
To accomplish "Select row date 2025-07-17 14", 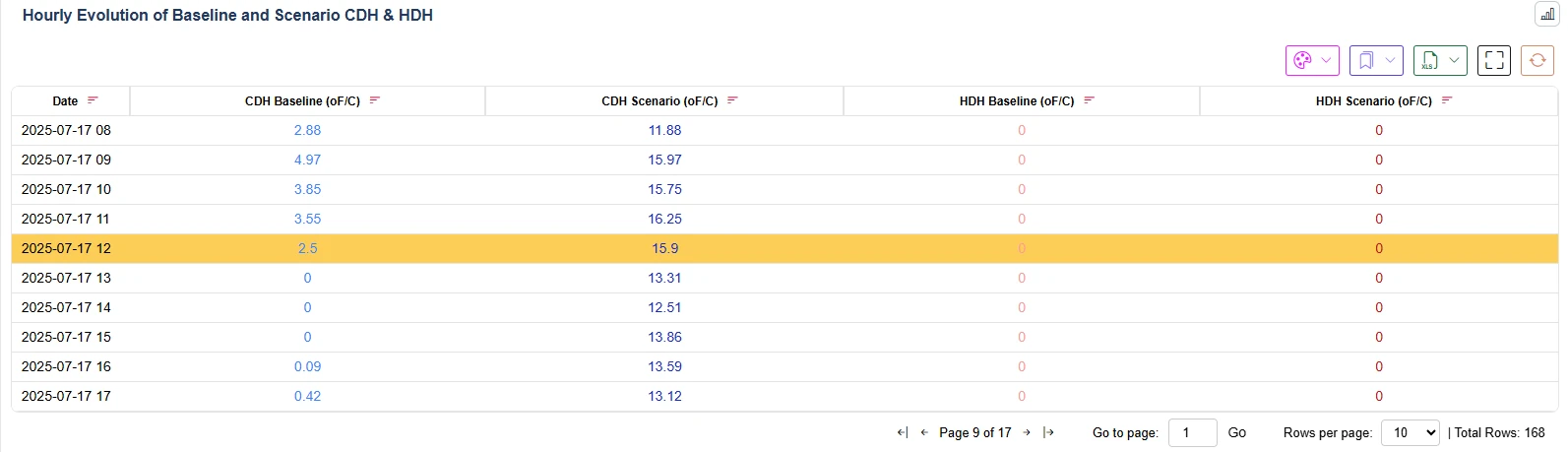I will (x=66, y=307).
